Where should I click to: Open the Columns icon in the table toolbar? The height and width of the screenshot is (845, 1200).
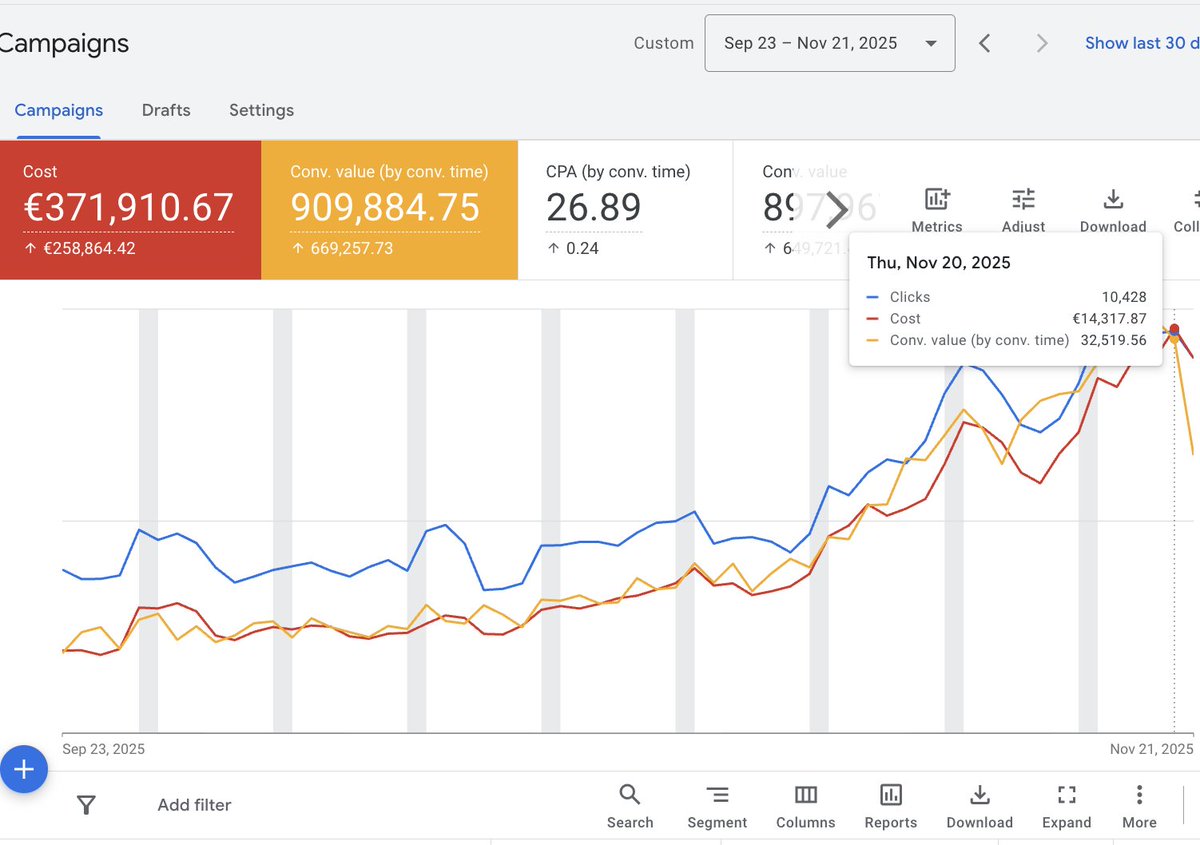click(x=805, y=795)
